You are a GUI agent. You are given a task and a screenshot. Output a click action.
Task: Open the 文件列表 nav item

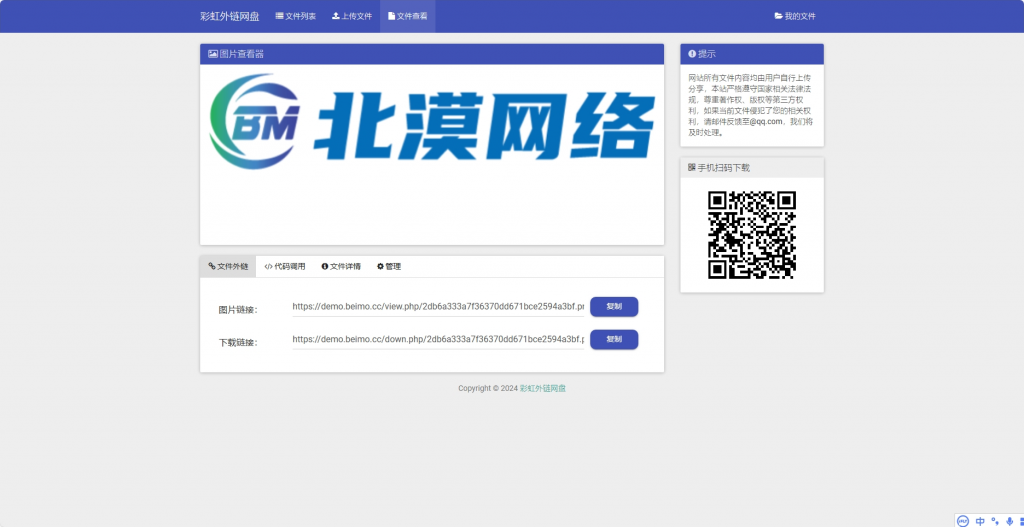[x=296, y=16]
